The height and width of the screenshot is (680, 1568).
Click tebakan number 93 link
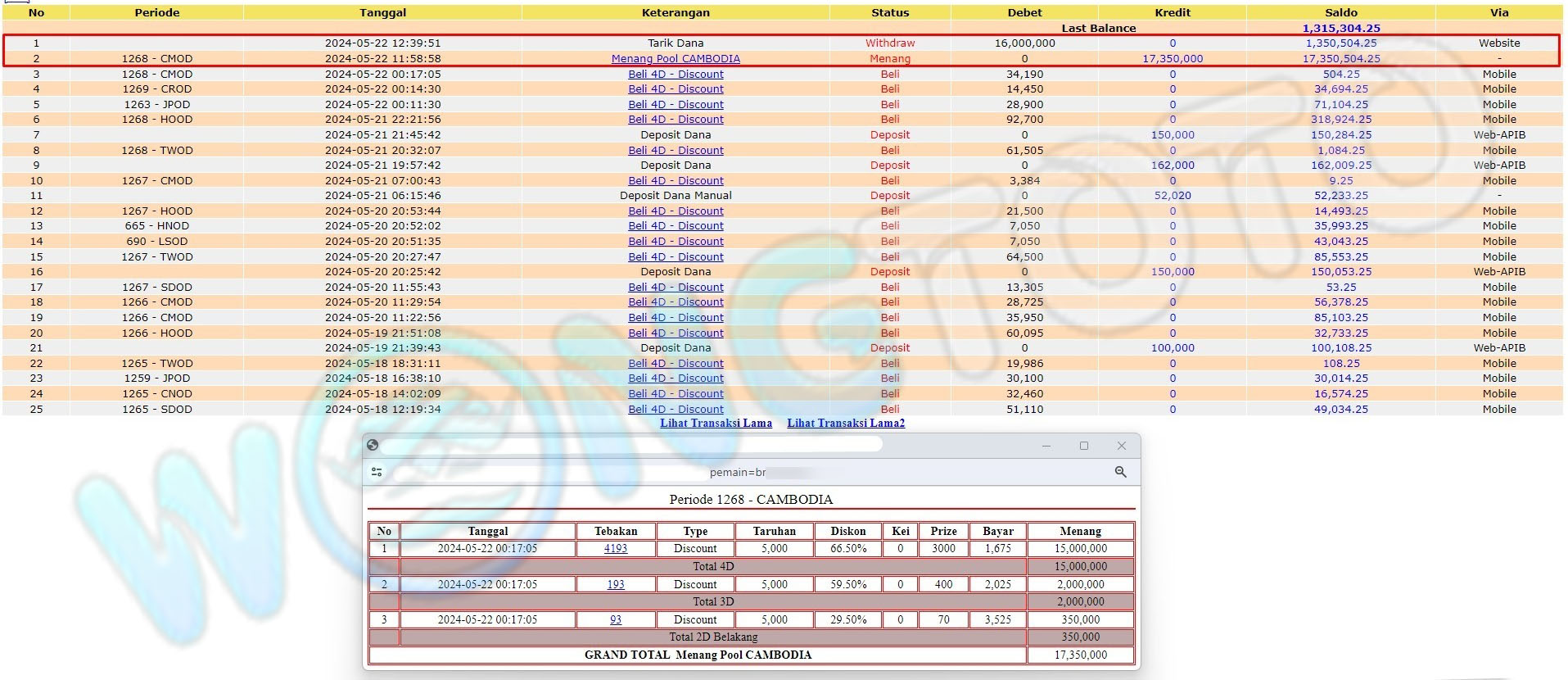coord(616,620)
